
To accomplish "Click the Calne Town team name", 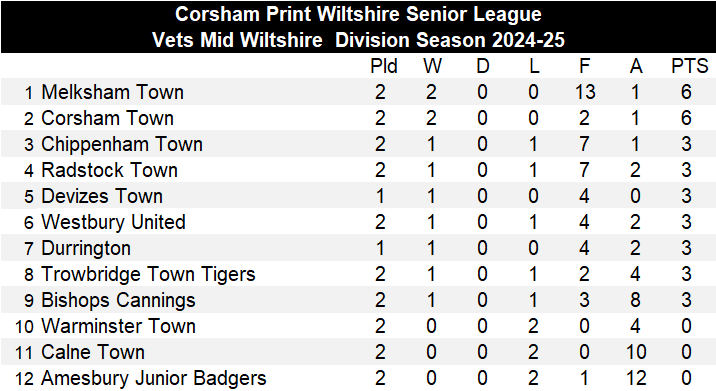I will pos(93,353).
